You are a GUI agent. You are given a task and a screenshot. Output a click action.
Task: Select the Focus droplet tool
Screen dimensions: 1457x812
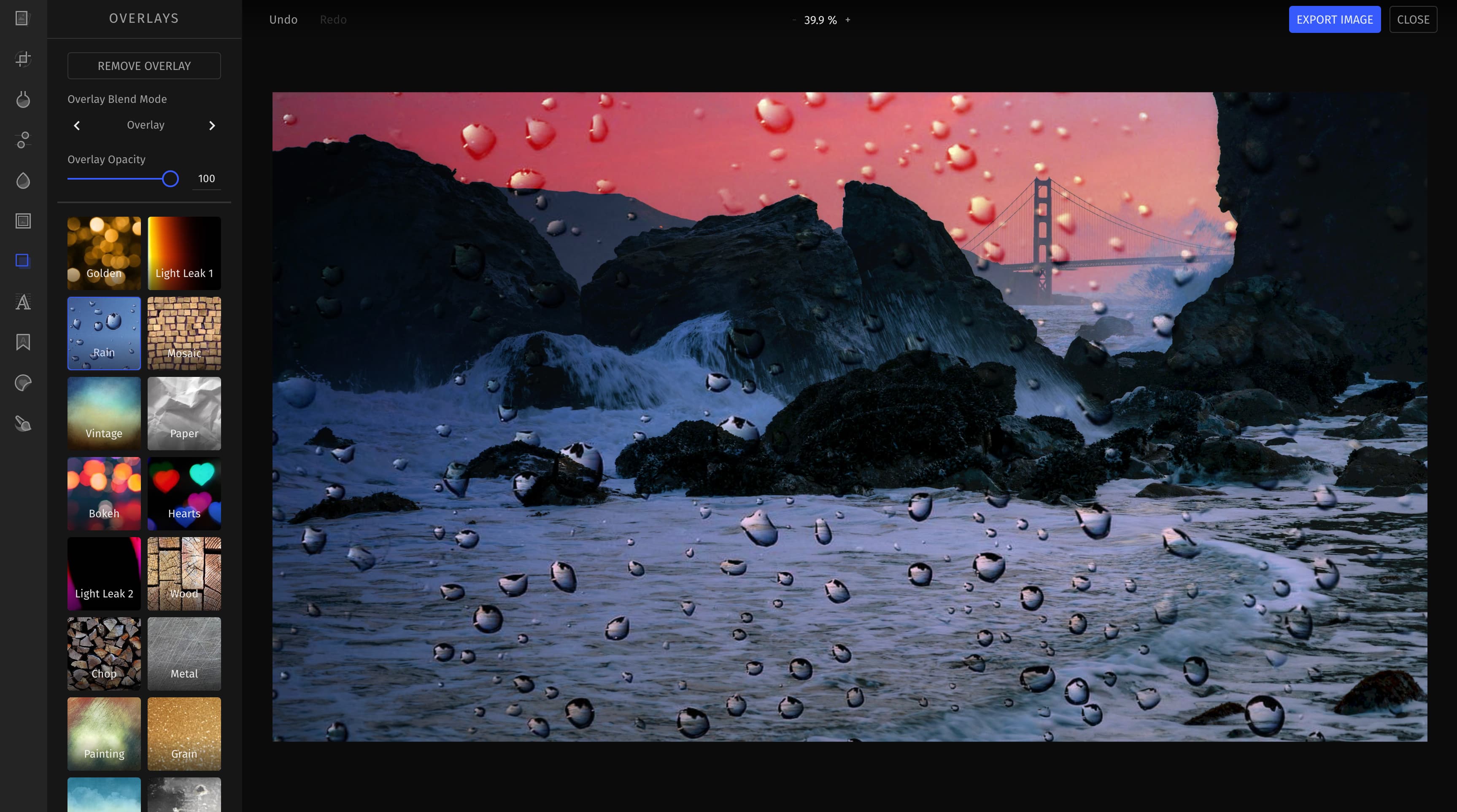pos(23,180)
